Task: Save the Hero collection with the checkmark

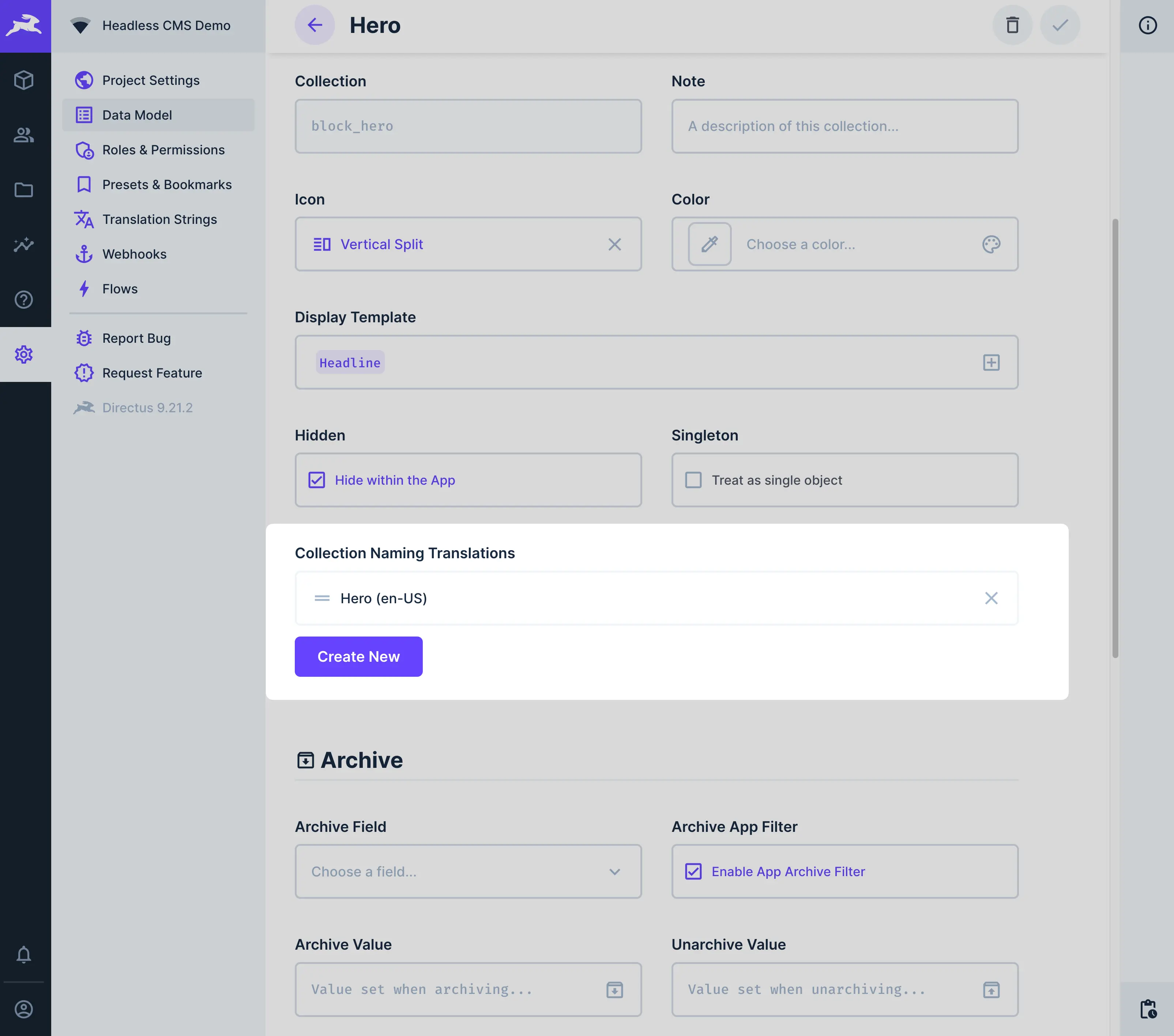Action: (1060, 25)
